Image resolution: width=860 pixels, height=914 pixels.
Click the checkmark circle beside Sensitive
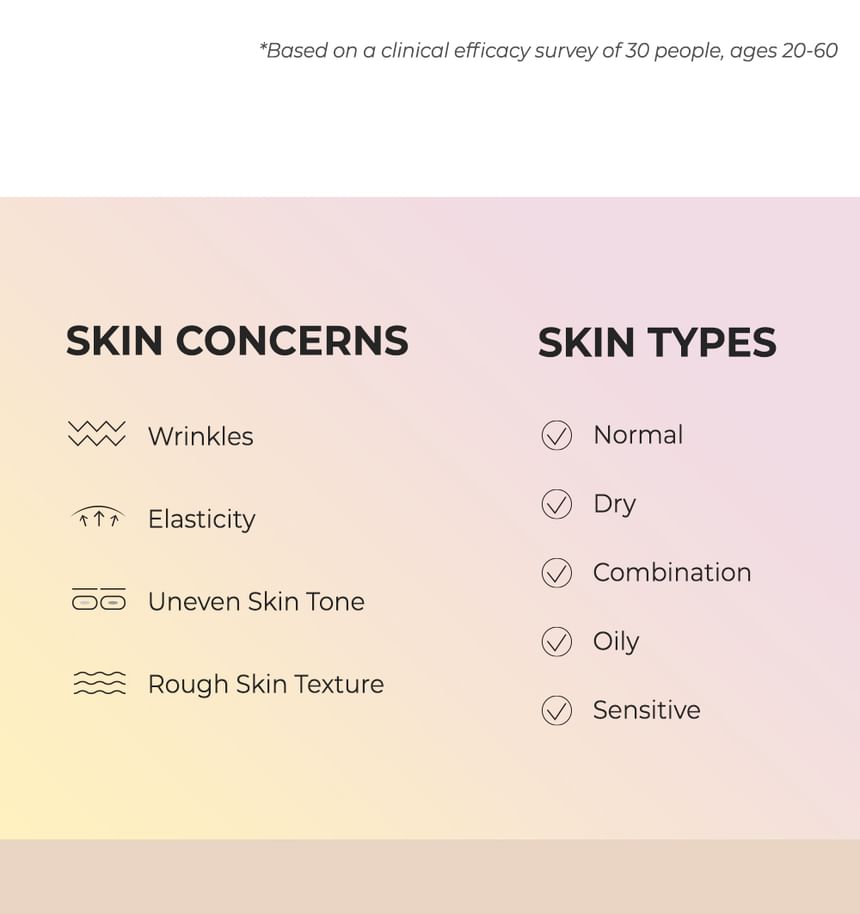click(x=556, y=711)
